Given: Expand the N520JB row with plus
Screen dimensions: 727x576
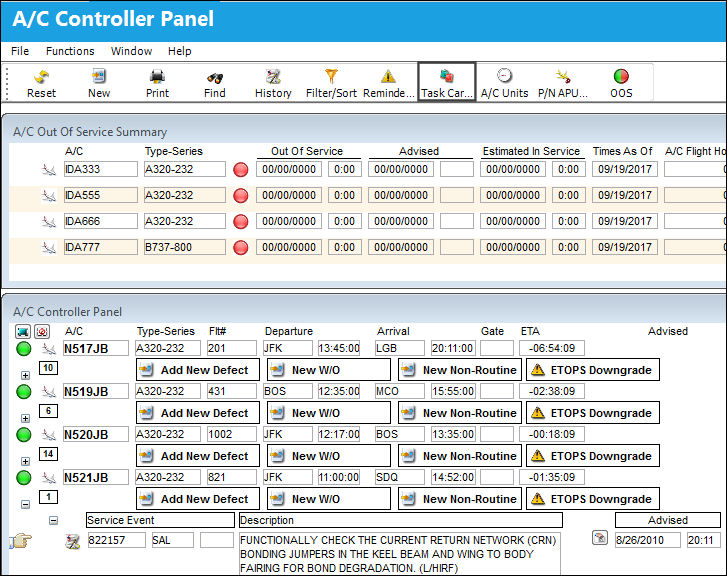Looking at the screenshot, I should pyautogui.click(x=26, y=461).
